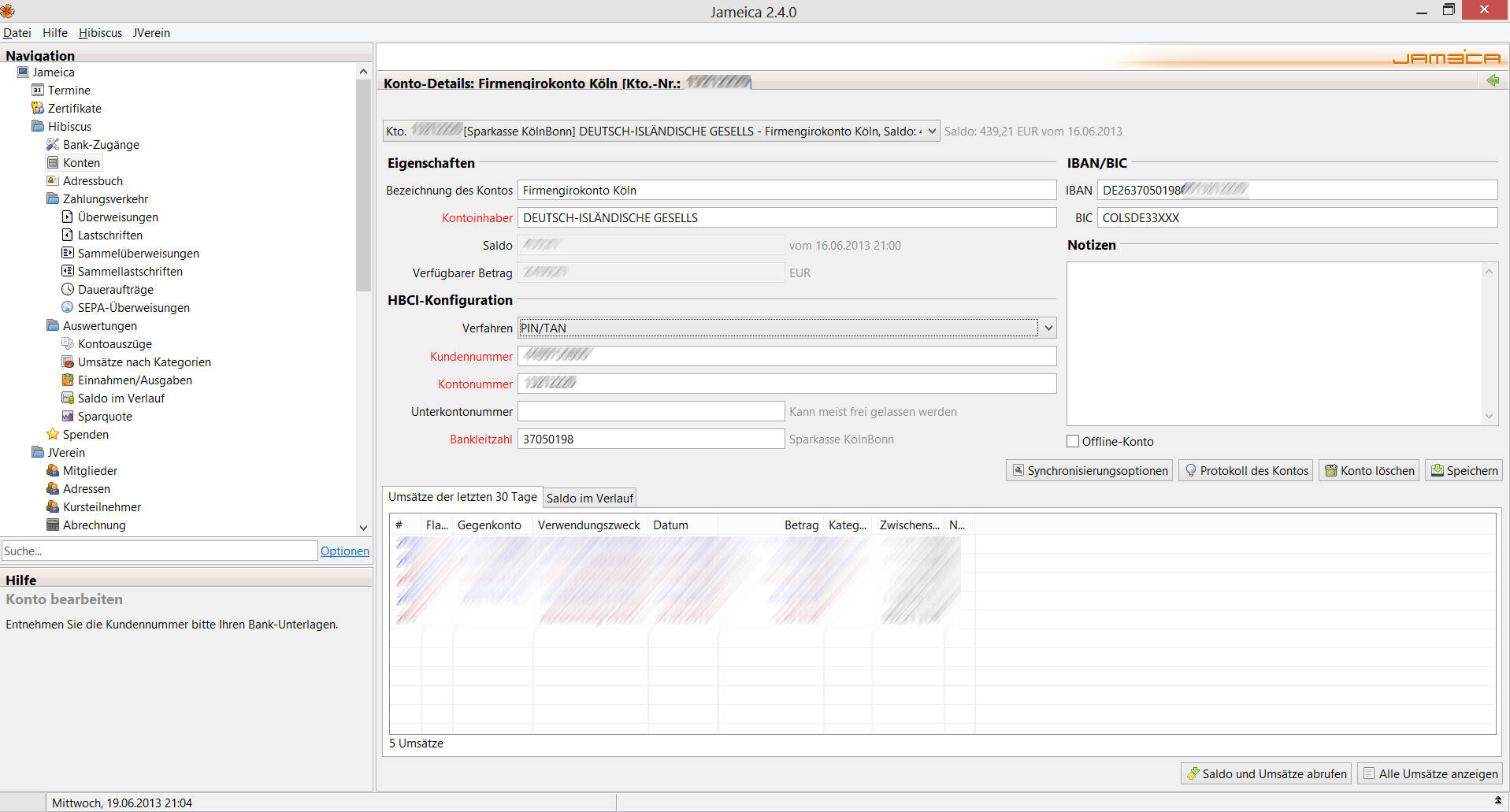Open Sammelüberweisungen icon
This screenshot has width=1510, height=812.
tap(68, 253)
